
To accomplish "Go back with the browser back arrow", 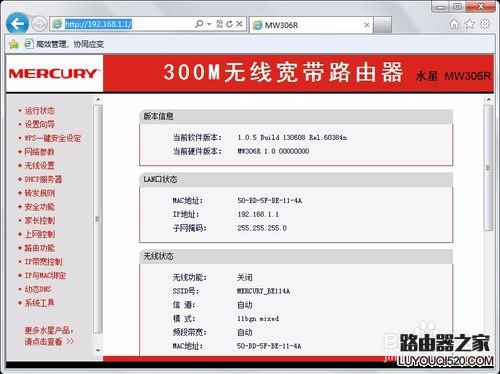I will coord(17,23).
